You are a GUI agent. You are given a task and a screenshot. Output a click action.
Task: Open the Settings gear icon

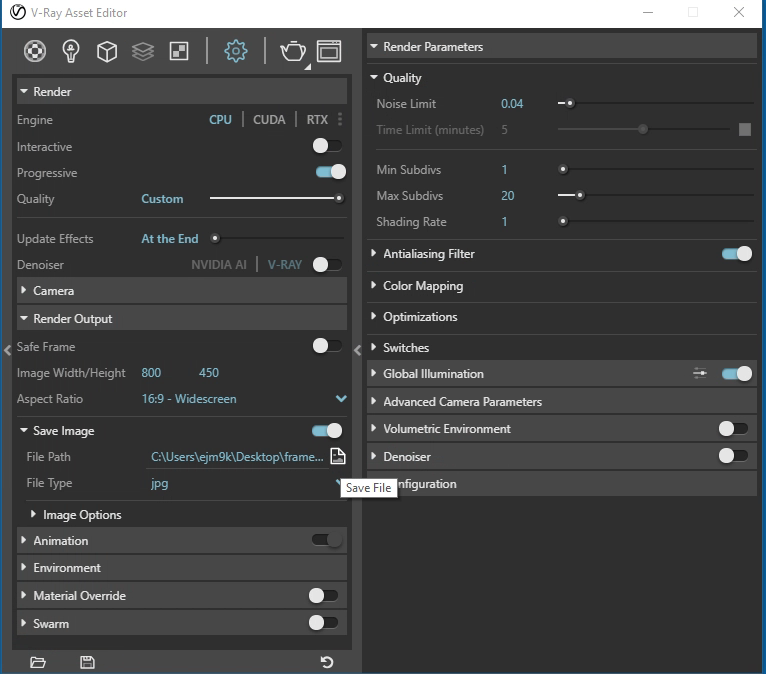[235, 51]
